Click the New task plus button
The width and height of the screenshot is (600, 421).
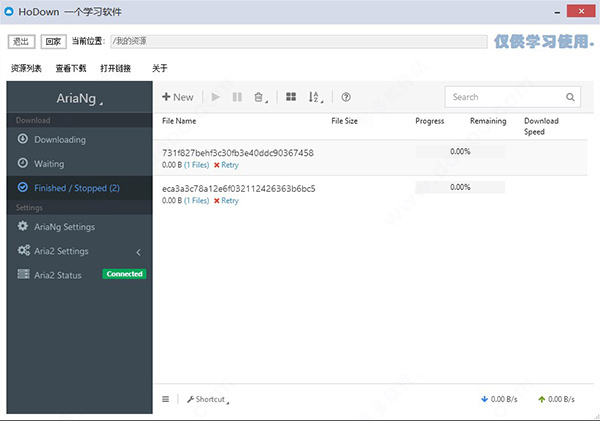[x=178, y=97]
